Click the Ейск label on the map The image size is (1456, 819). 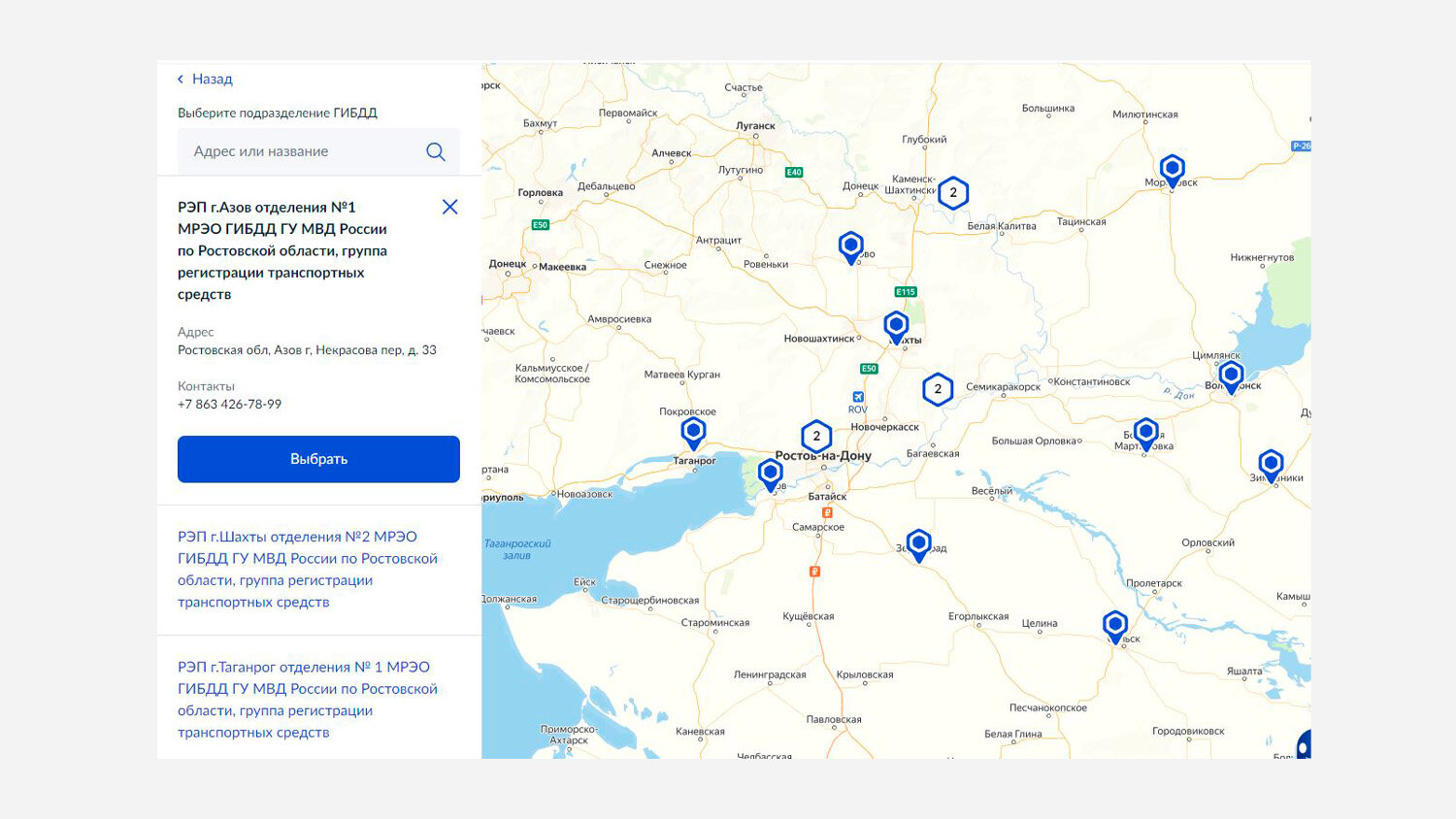click(x=584, y=583)
